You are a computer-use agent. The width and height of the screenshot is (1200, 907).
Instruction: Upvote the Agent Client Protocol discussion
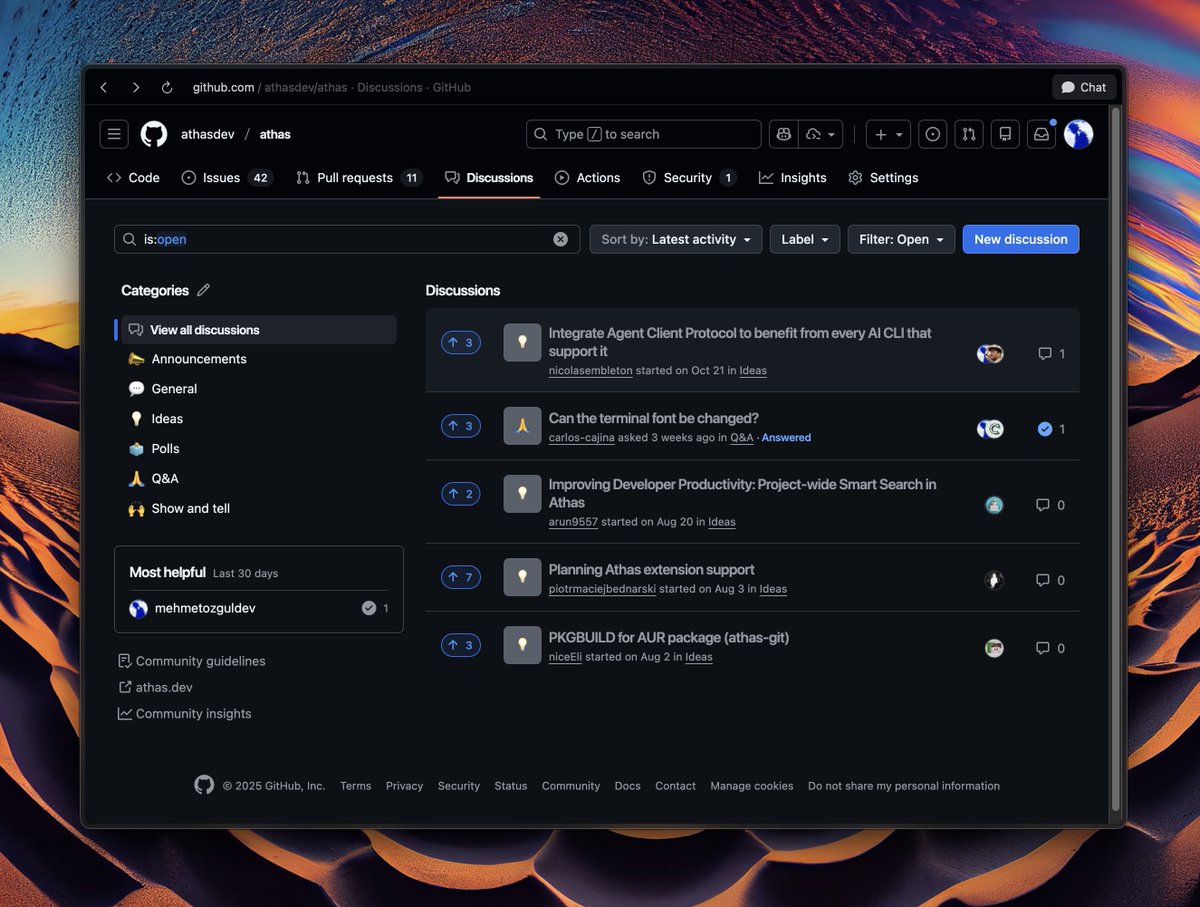(x=461, y=343)
